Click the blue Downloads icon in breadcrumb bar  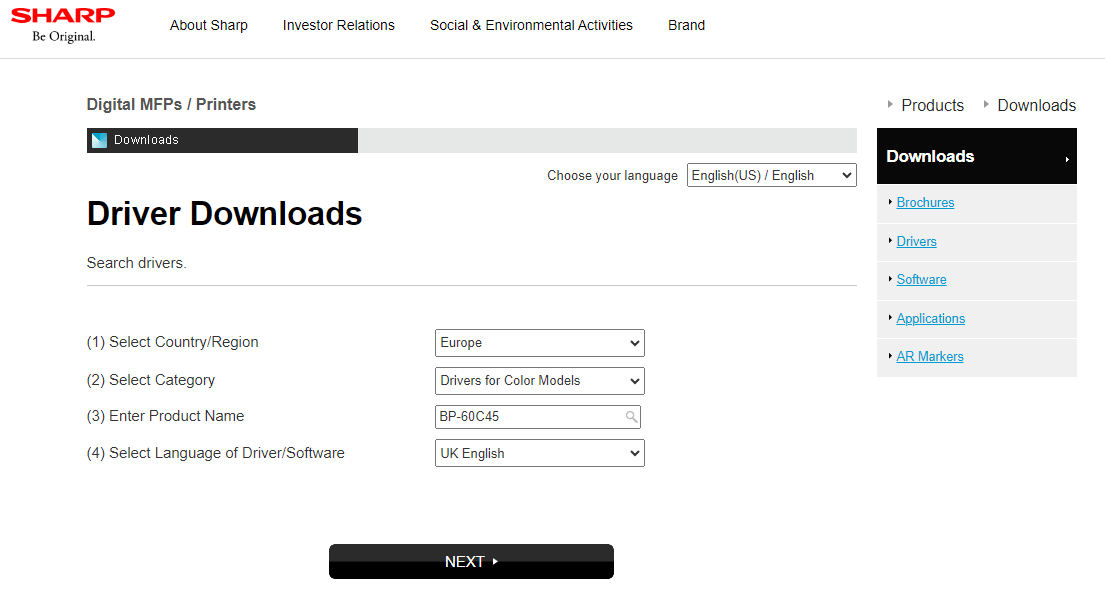point(99,141)
